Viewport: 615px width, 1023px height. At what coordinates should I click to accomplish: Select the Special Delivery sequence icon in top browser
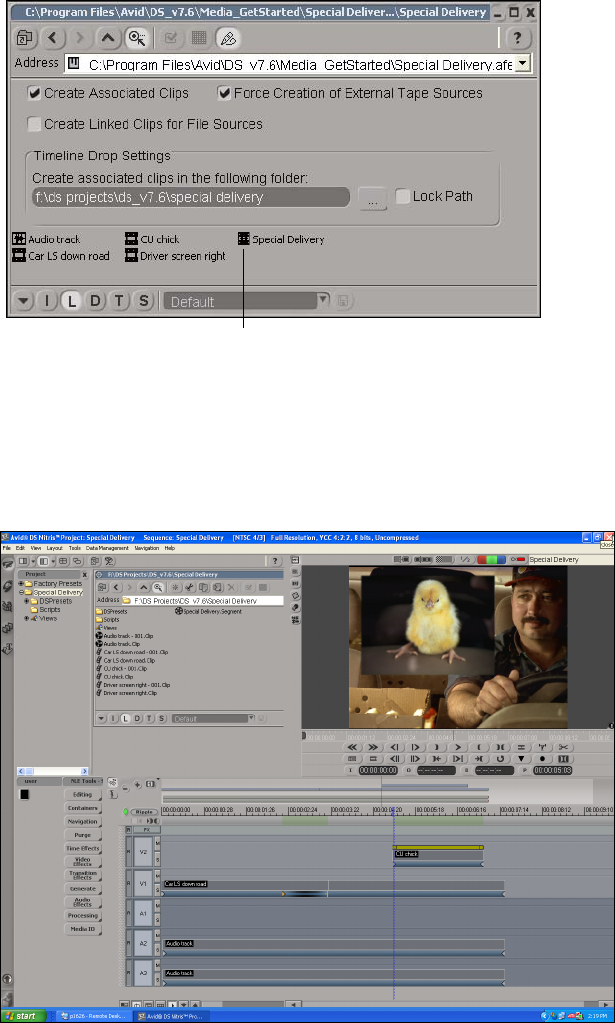click(x=244, y=239)
